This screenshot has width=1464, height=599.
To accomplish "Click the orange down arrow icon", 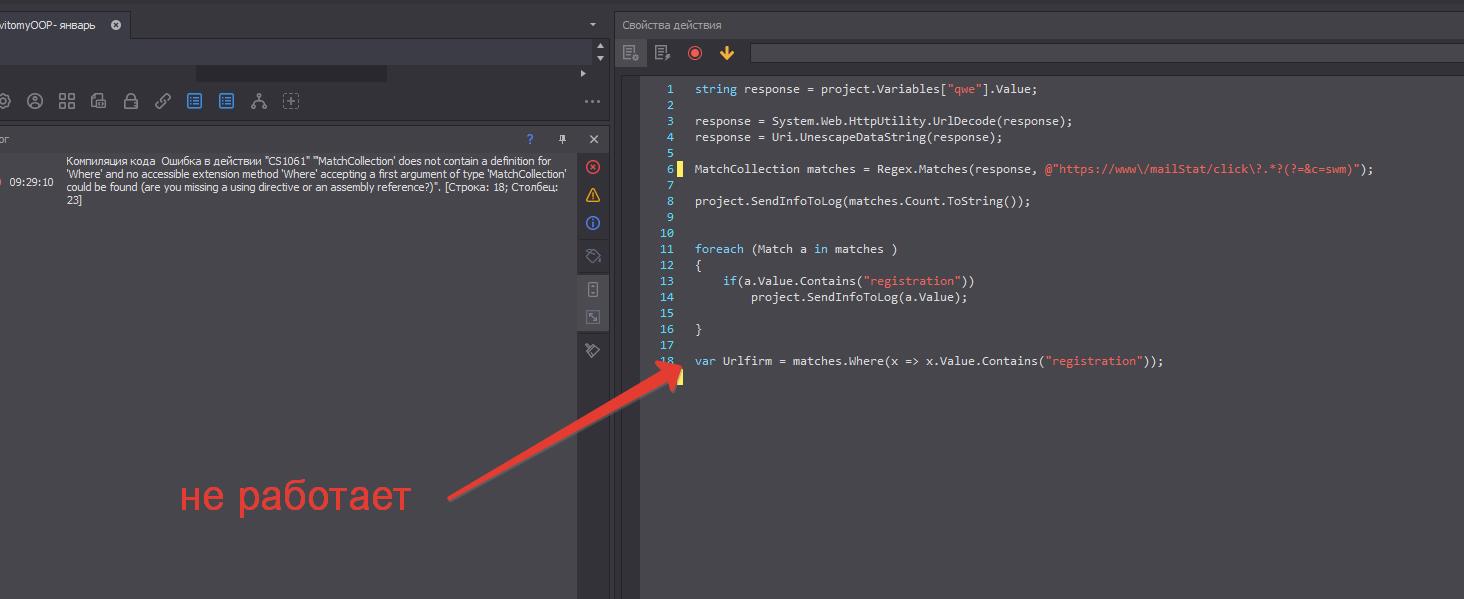I will (x=727, y=53).
